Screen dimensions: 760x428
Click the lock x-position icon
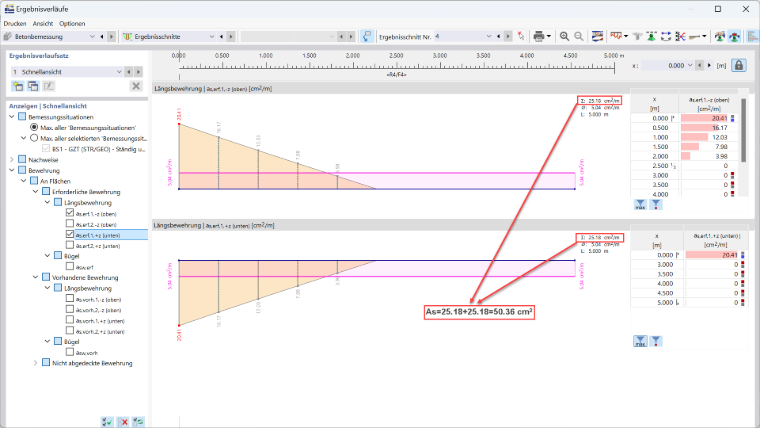click(738, 65)
